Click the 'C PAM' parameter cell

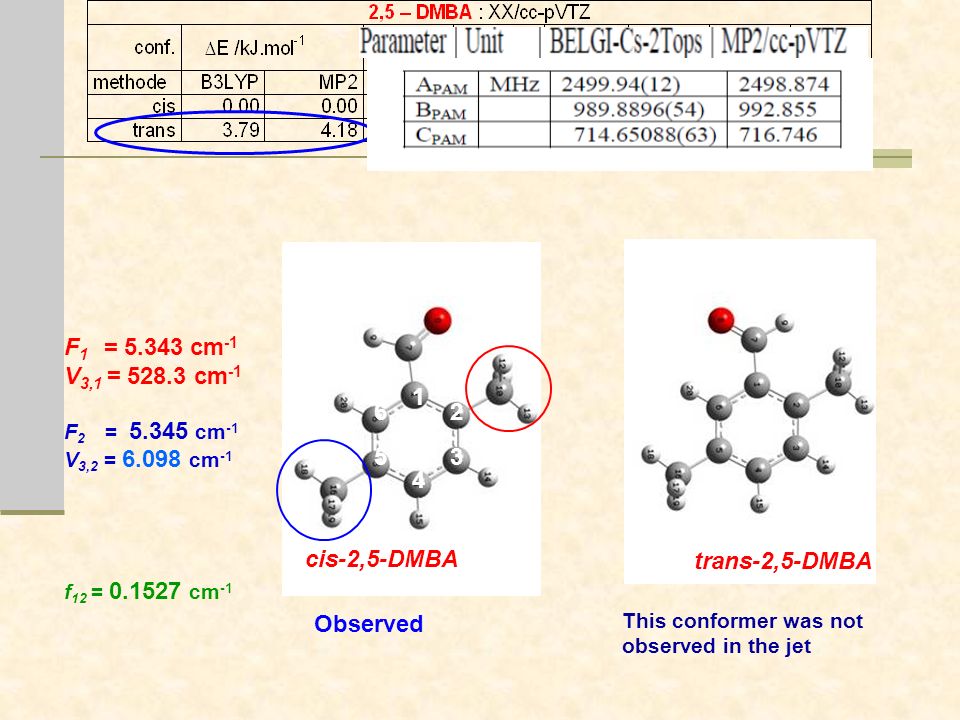(441, 135)
